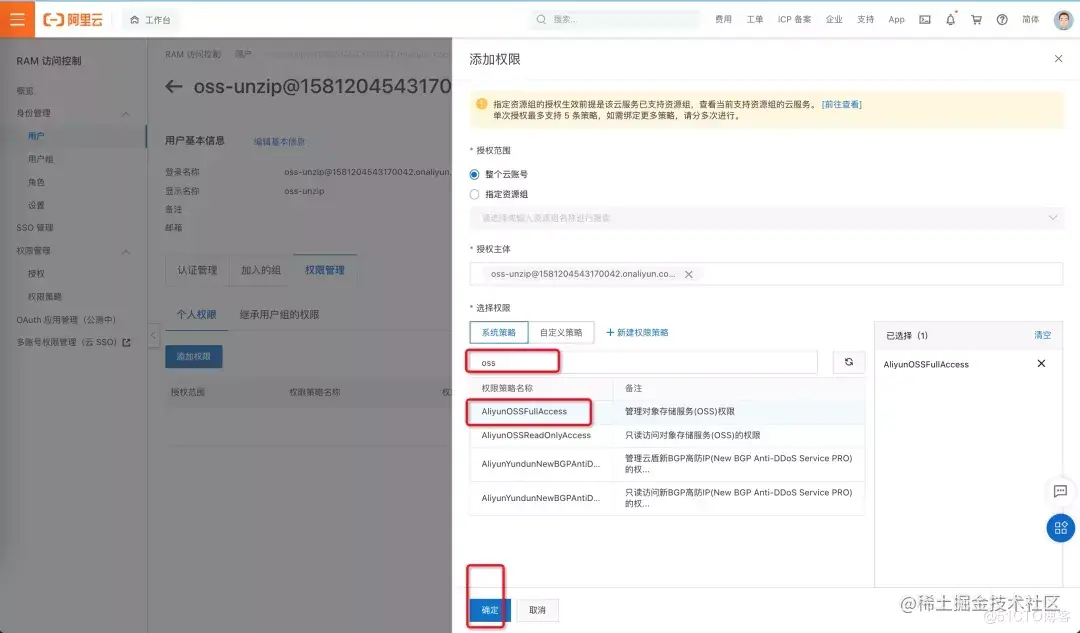Remove the oss-unzip principal tag
The height and width of the screenshot is (633, 1080).
[689, 274]
